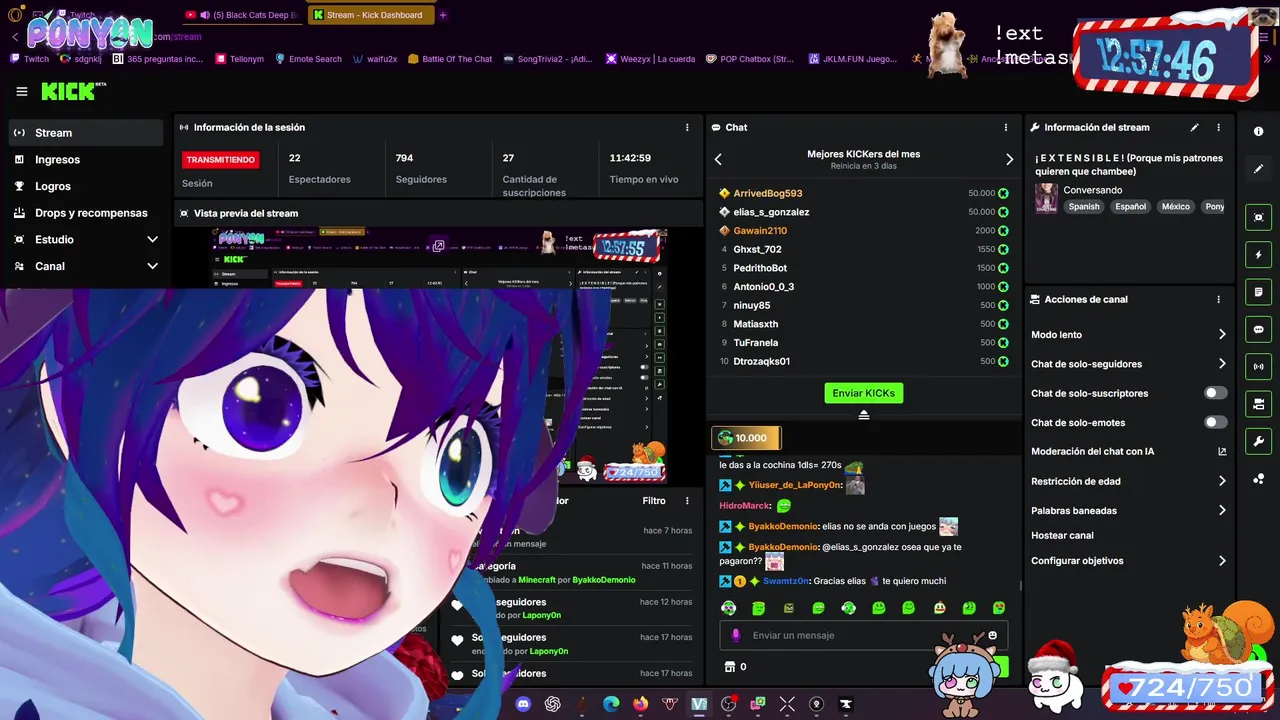Open chat moderation with IA external link
1280x720 pixels.
(x=1222, y=452)
